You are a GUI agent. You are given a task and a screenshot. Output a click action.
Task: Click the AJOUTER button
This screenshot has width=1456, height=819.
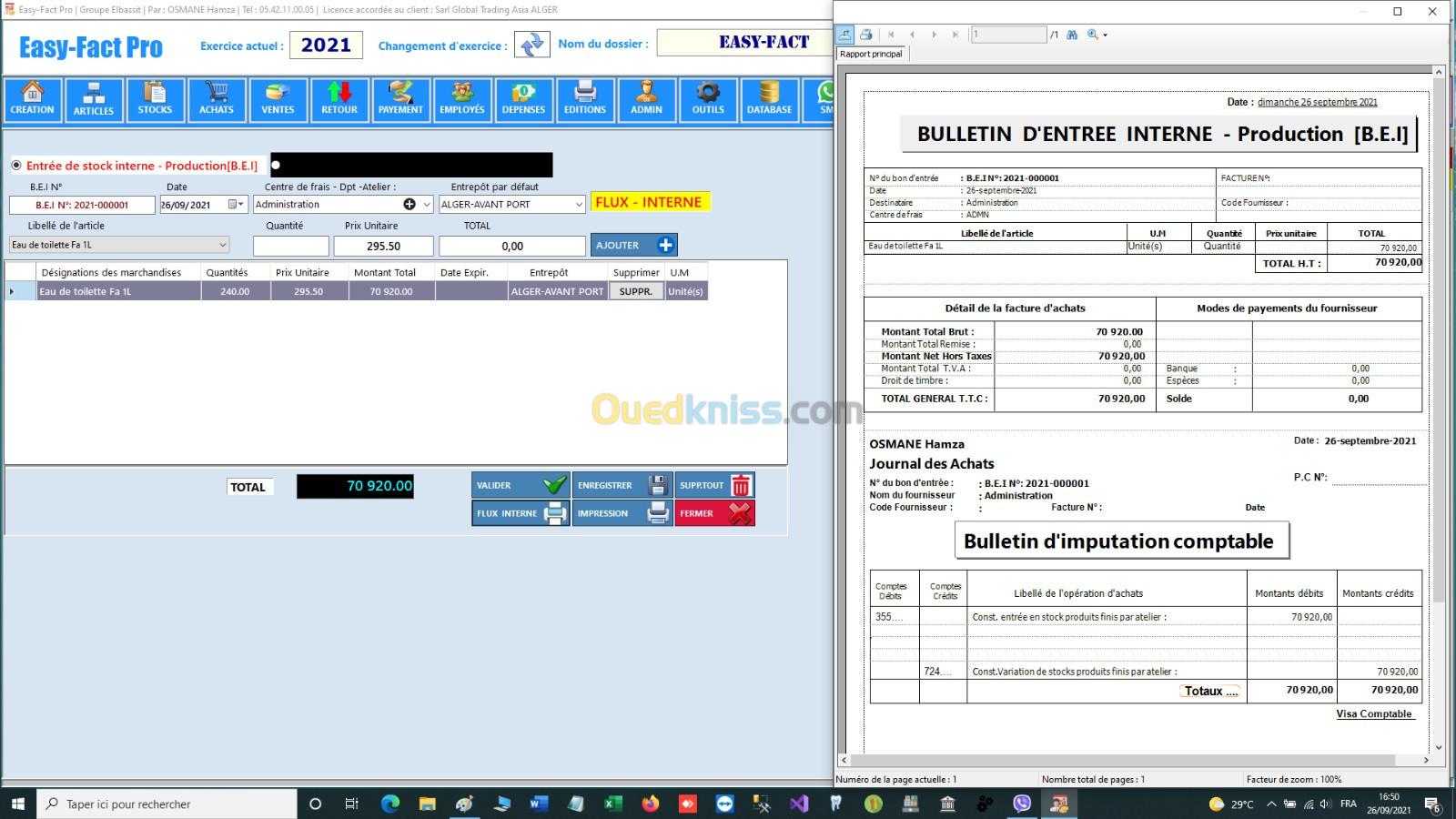coord(633,245)
